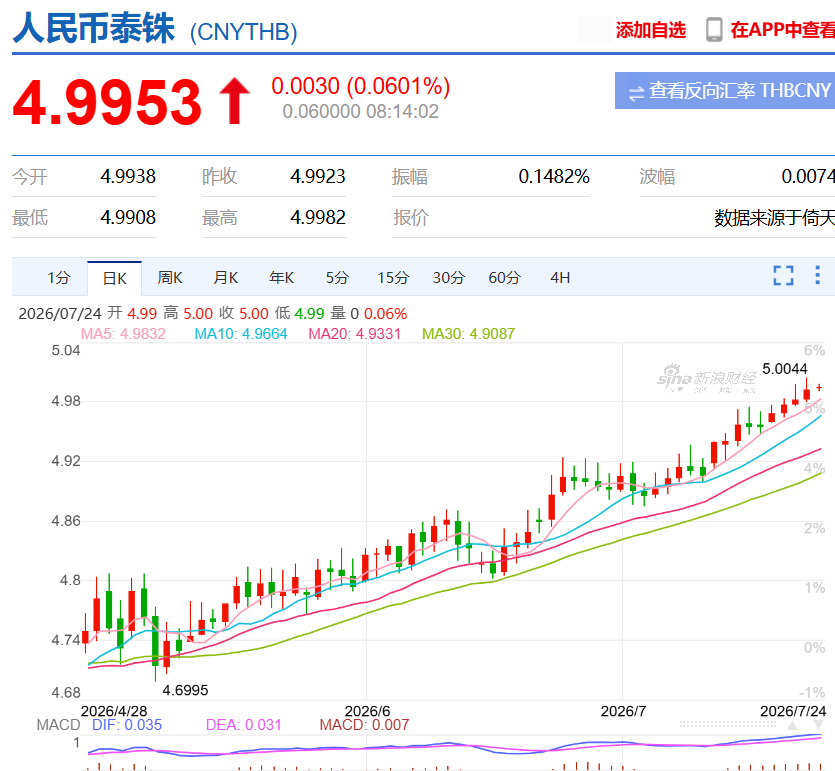The height and width of the screenshot is (771, 835).
Task: Click the (CNYTHB) ticker code
Action: (x=243, y=32)
